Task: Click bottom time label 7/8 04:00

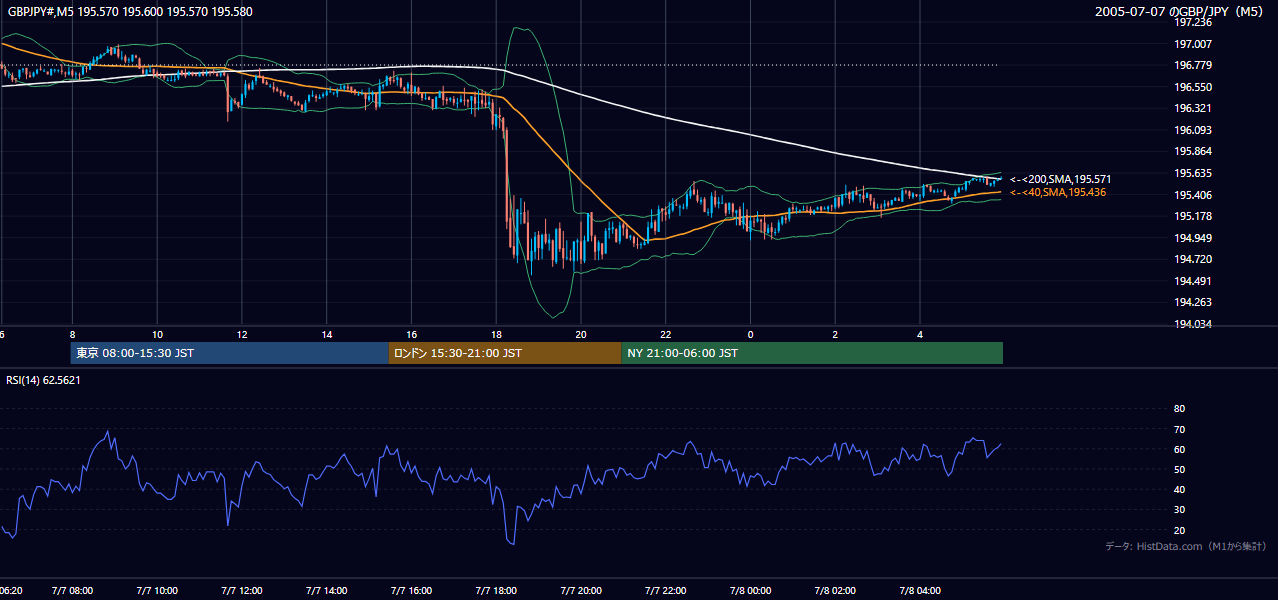Action: (920, 591)
